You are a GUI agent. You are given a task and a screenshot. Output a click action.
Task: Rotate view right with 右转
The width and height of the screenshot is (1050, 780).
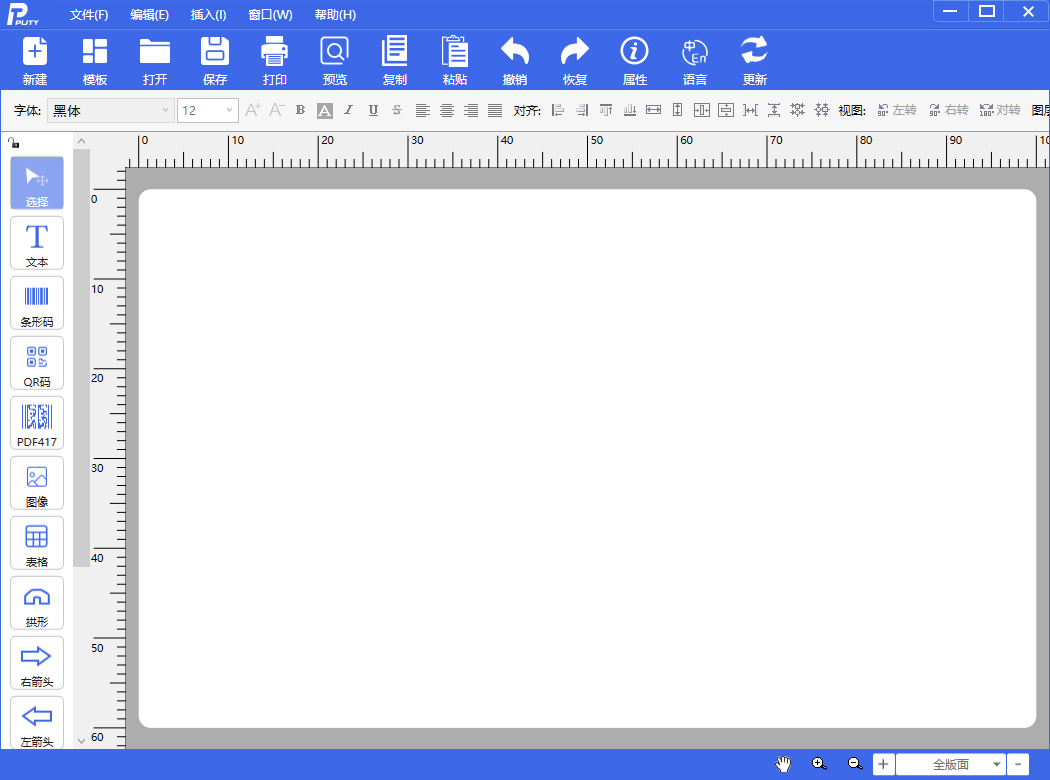point(948,110)
